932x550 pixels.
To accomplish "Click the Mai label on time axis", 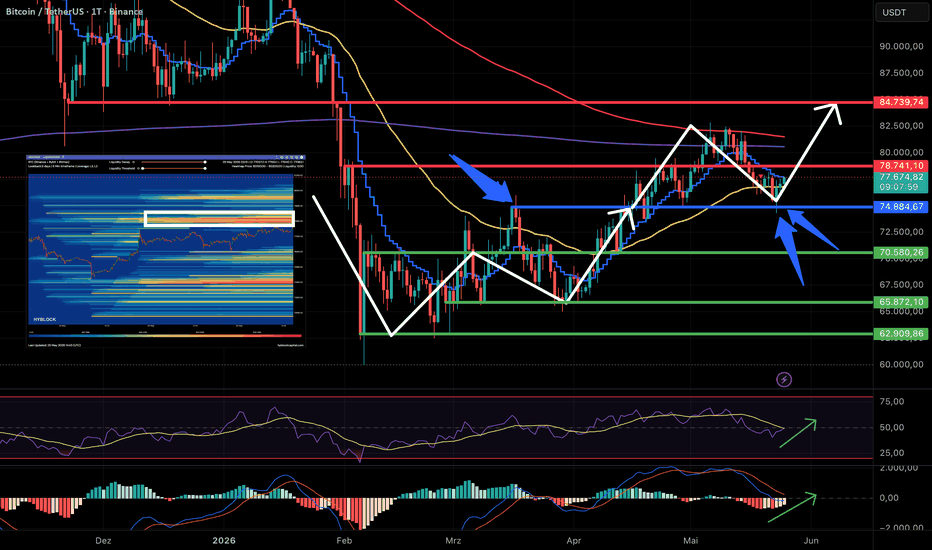I will (x=691, y=540).
